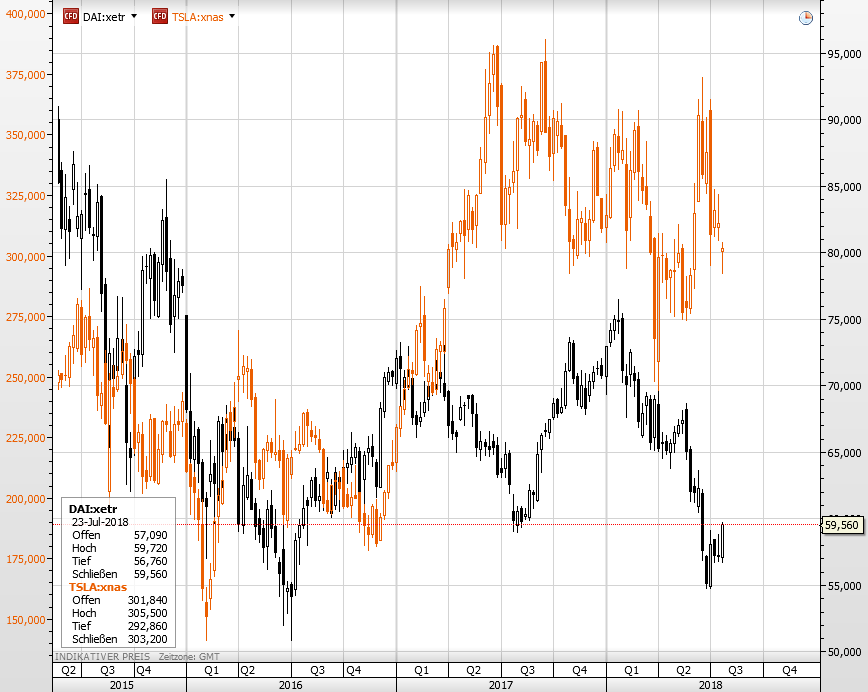Image resolution: width=868 pixels, height=692 pixels.
Task: Click the 400,000 left axis value
Action: 25,14
